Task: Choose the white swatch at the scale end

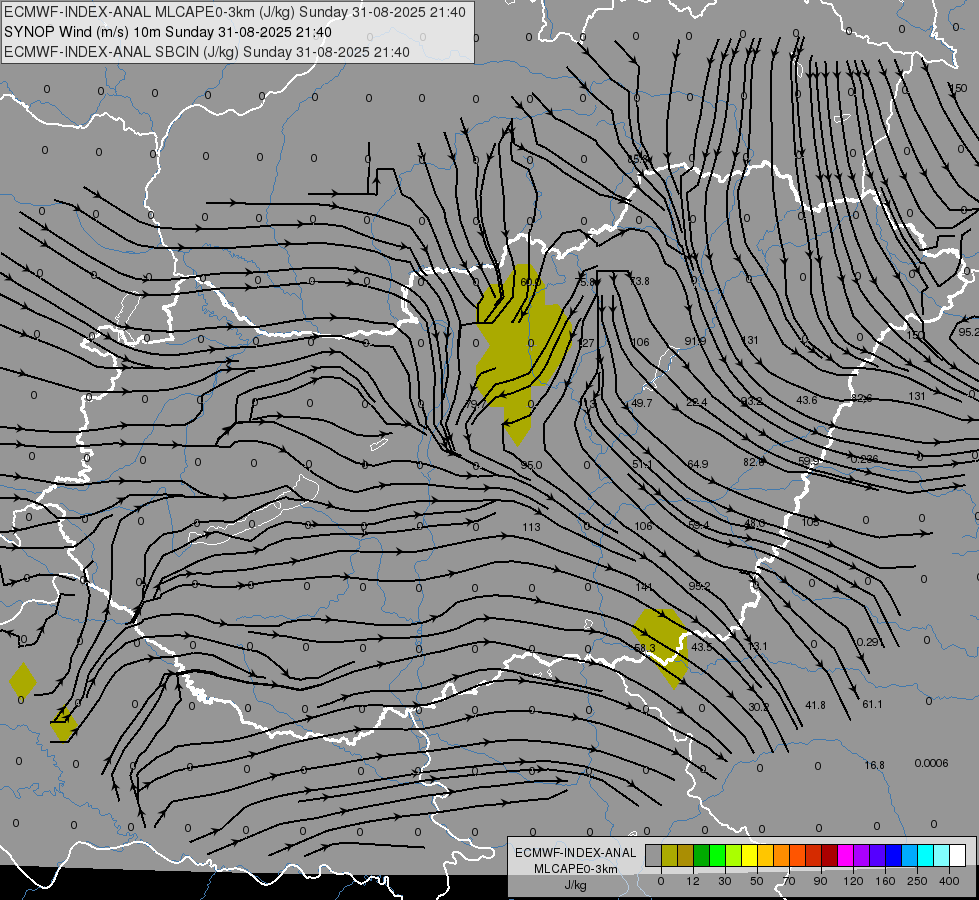Action: click(x=958, y=856)
